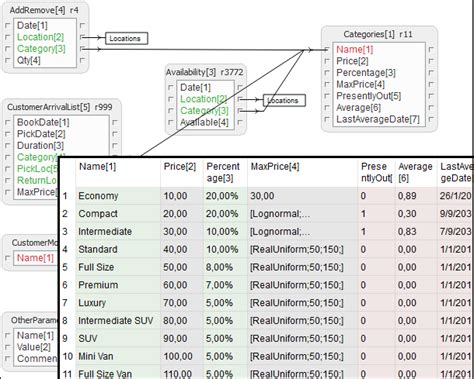Click the Categories[1] table header

[378, 34]
